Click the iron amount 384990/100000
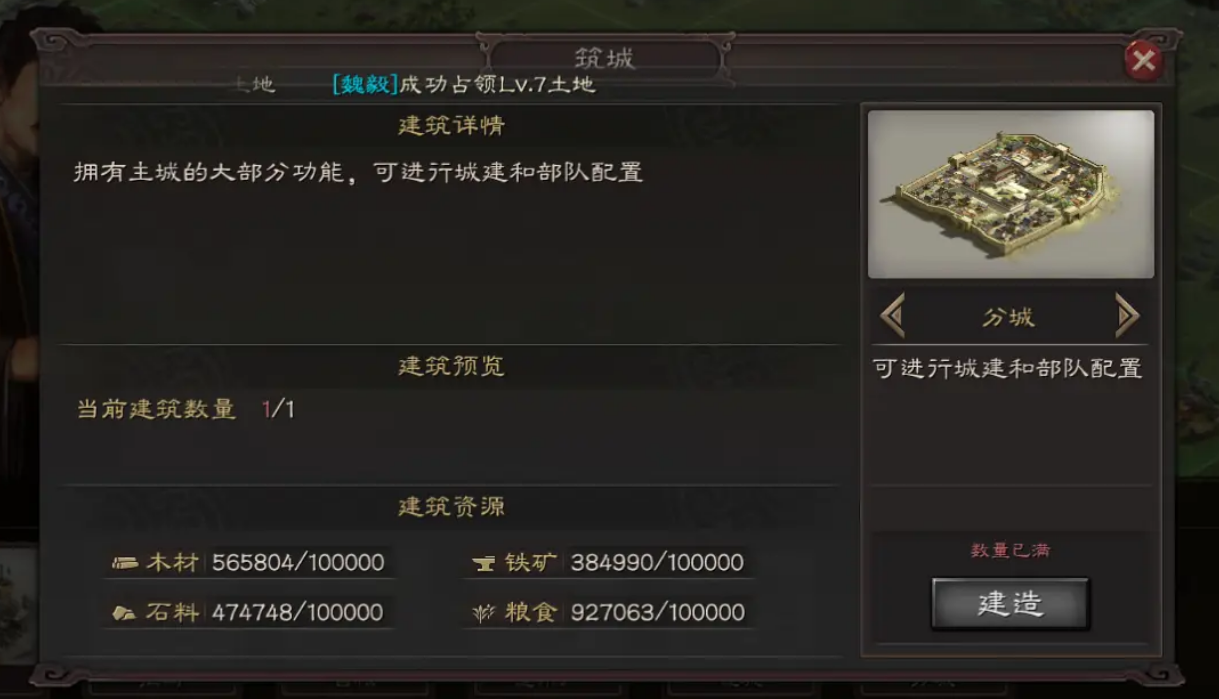1219x699 pixels. (x=657, y=563)
